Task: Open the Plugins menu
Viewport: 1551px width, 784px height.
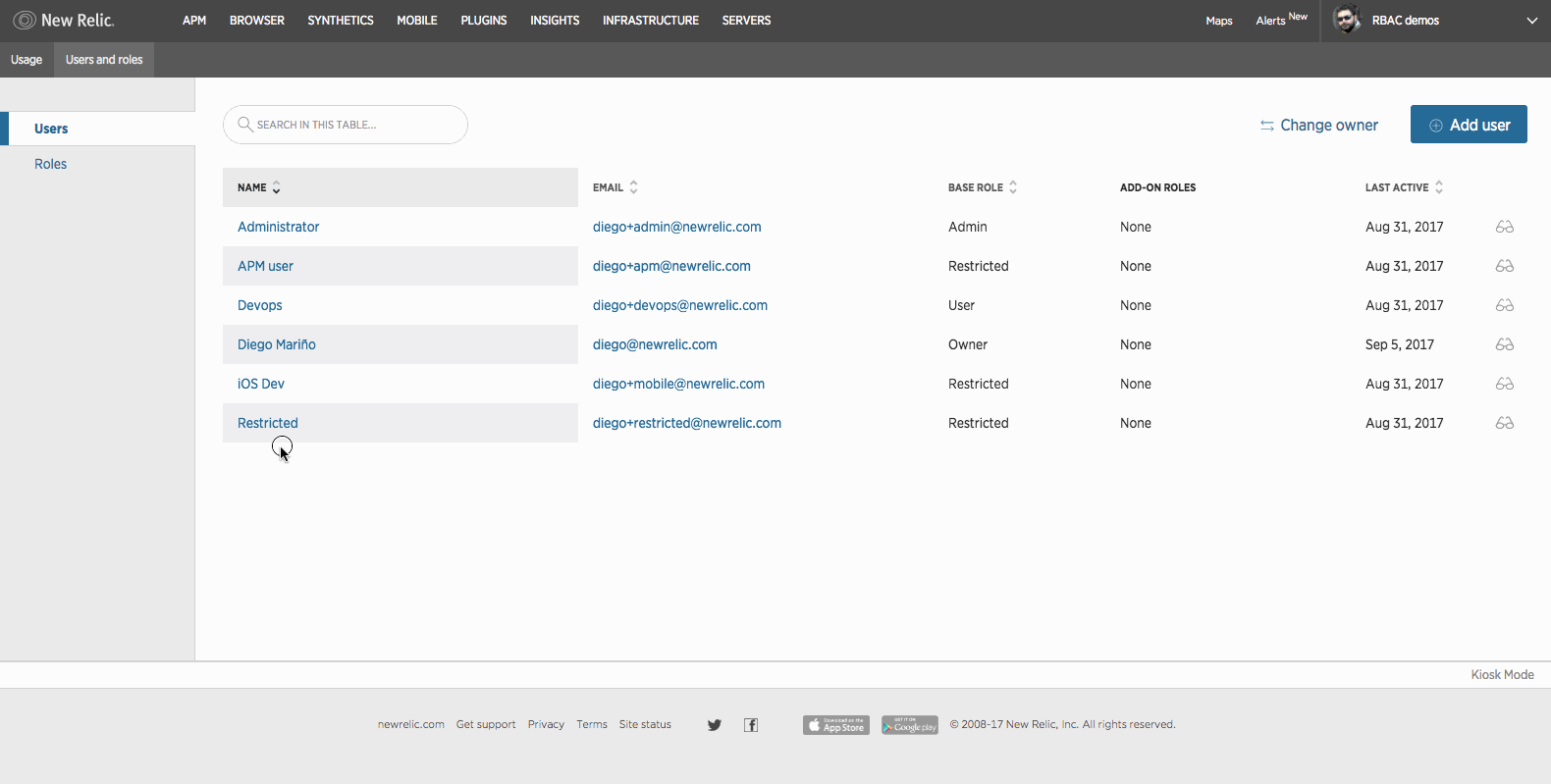Action: pyautogui.click(x=484, y=20)
